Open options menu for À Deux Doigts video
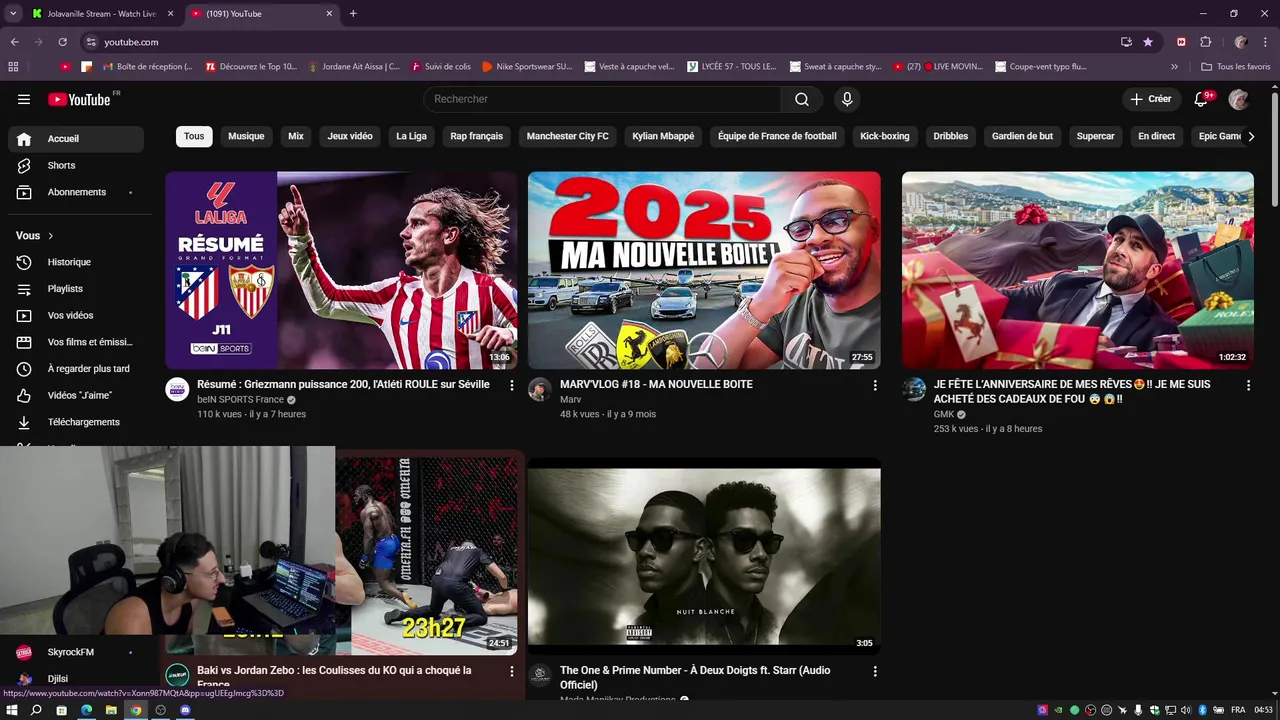Viewport: 1280px width, 720px height. [875, 671]
